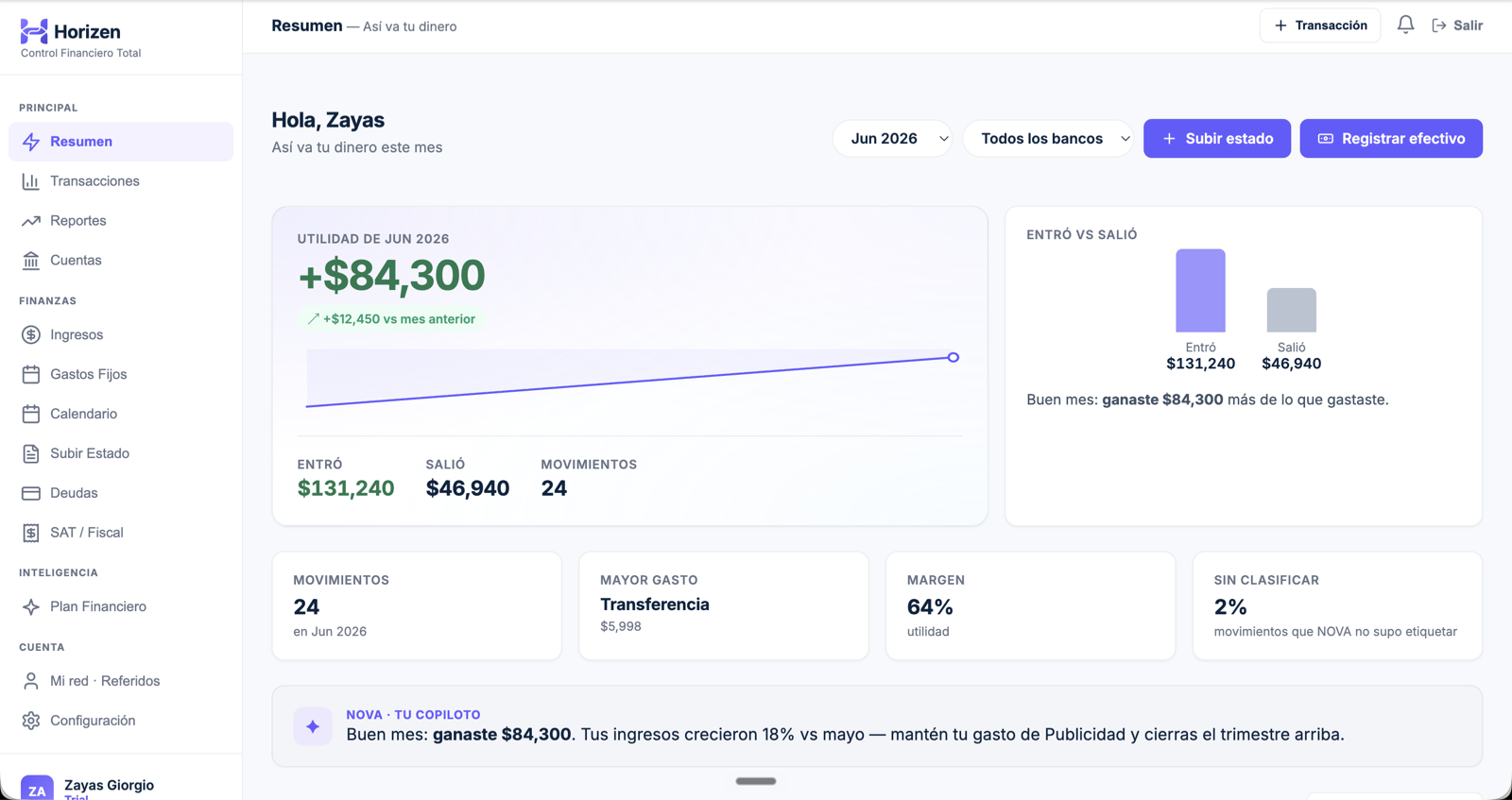Open SAT / Fiscal in the sidebar
This screenshot has width=1512, height=800.
pyautogui.click(x=121, y=533)
